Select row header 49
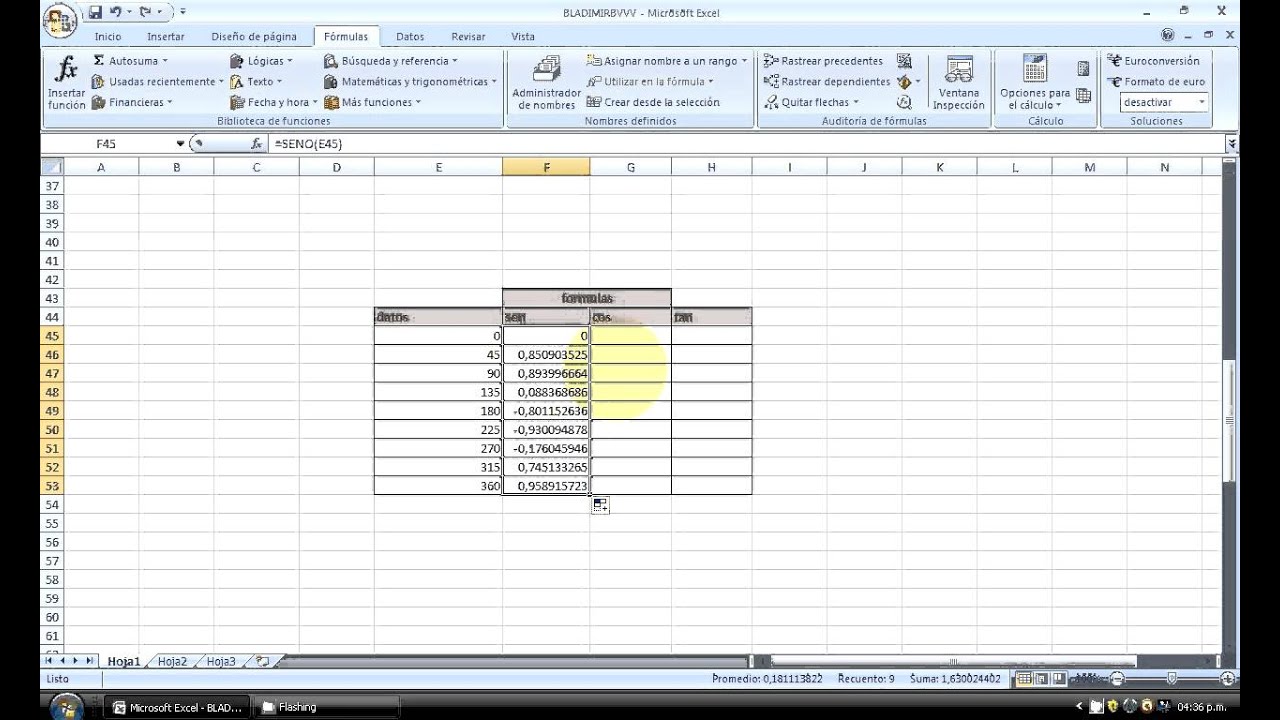1280x720 pixels. point(52,411)
